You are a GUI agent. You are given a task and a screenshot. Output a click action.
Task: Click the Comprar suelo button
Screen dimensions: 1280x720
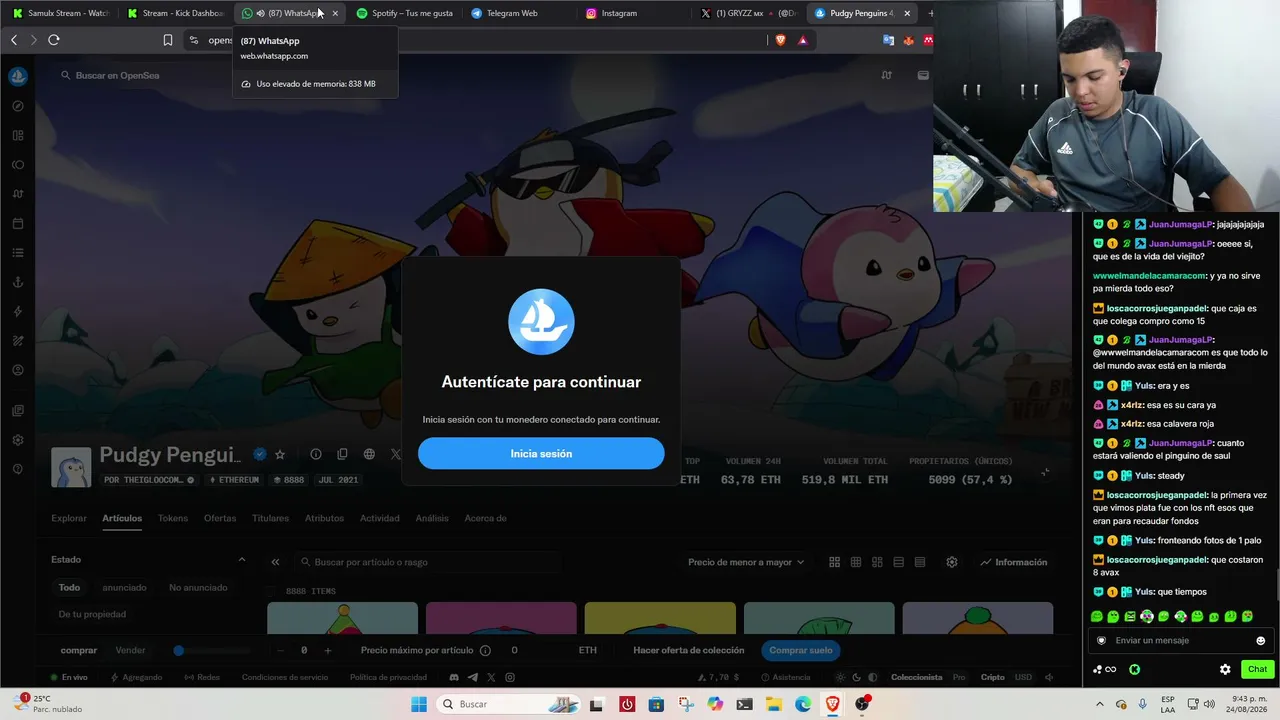point(801,650)
